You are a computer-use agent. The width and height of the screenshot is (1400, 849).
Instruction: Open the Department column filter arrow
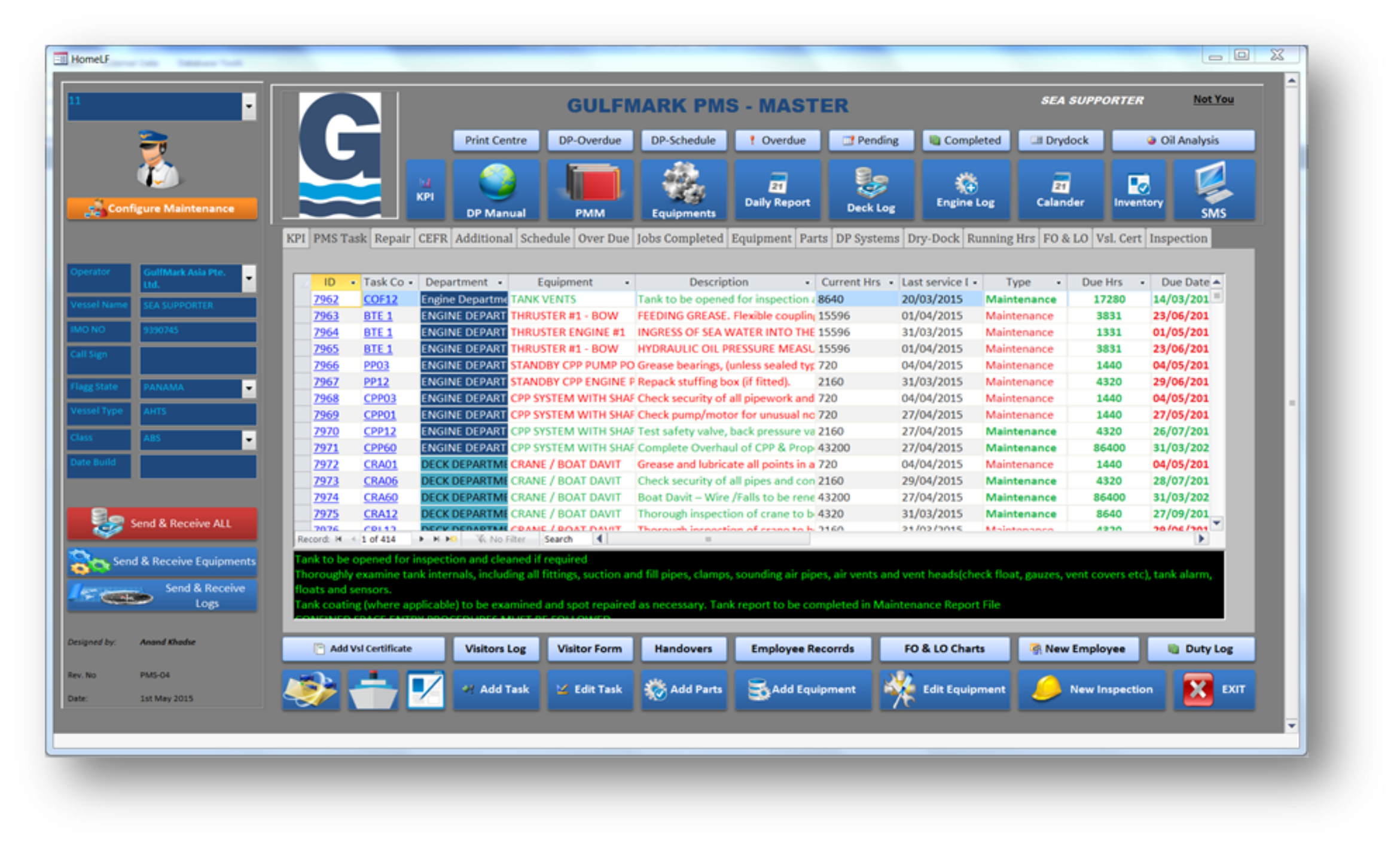coord(500,282)
